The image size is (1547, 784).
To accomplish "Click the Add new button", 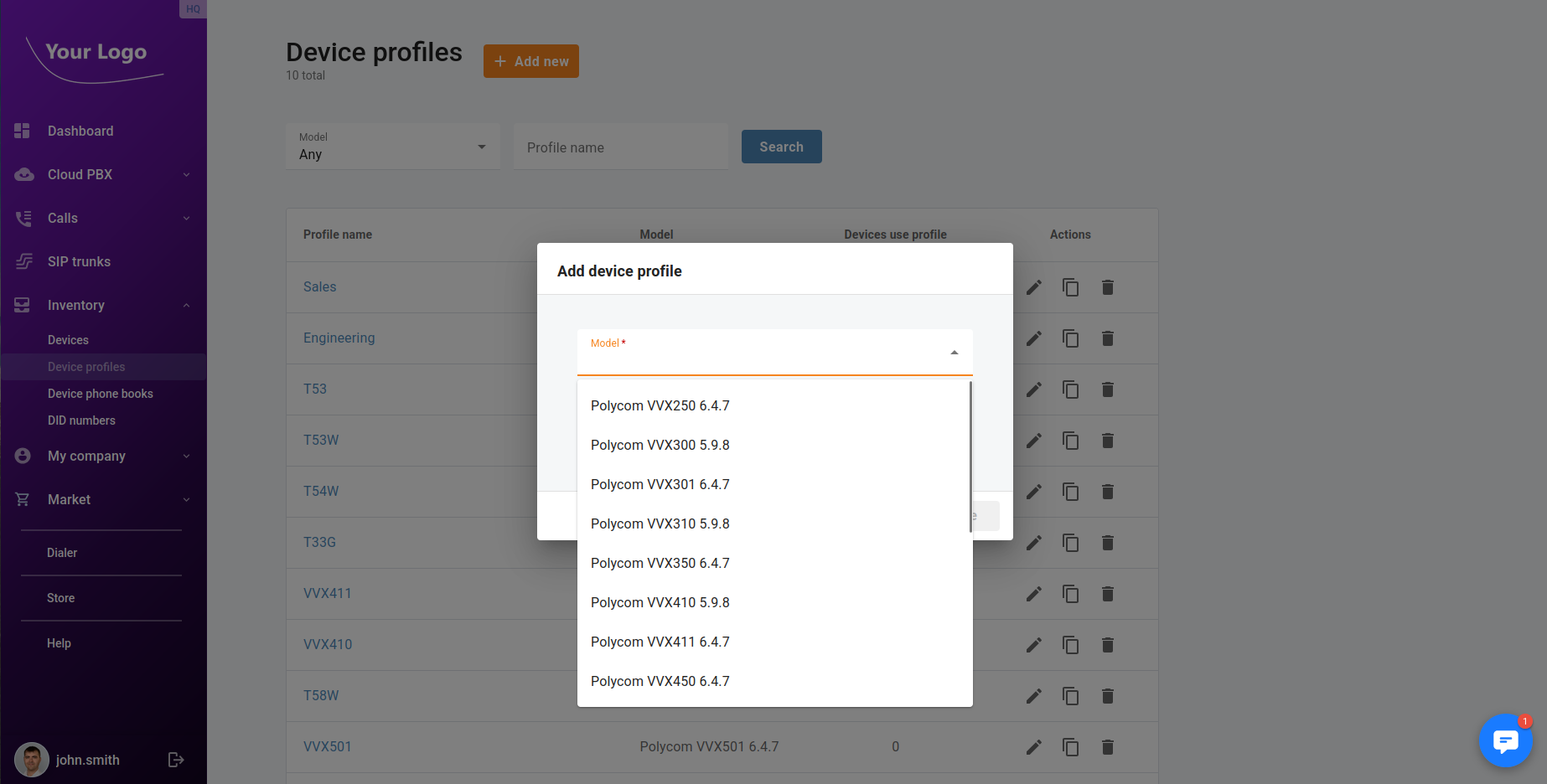I will pos(530,61).
